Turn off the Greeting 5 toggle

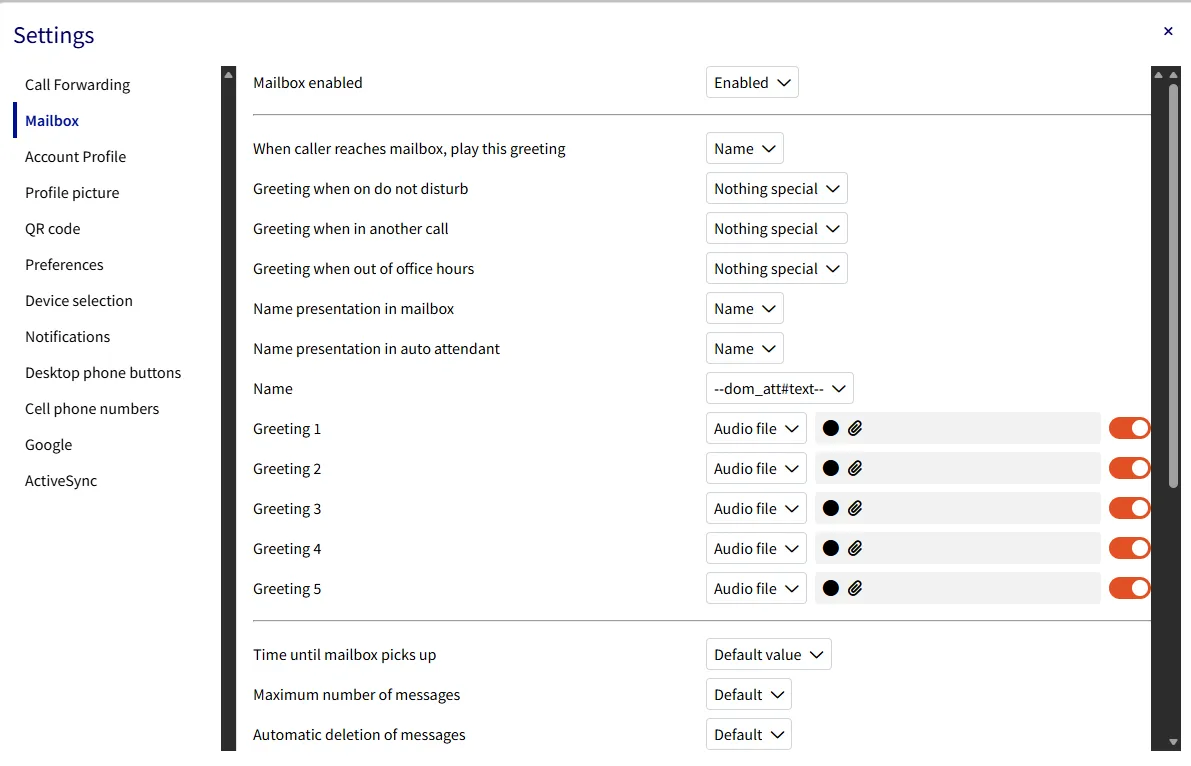click(1129, 588)
